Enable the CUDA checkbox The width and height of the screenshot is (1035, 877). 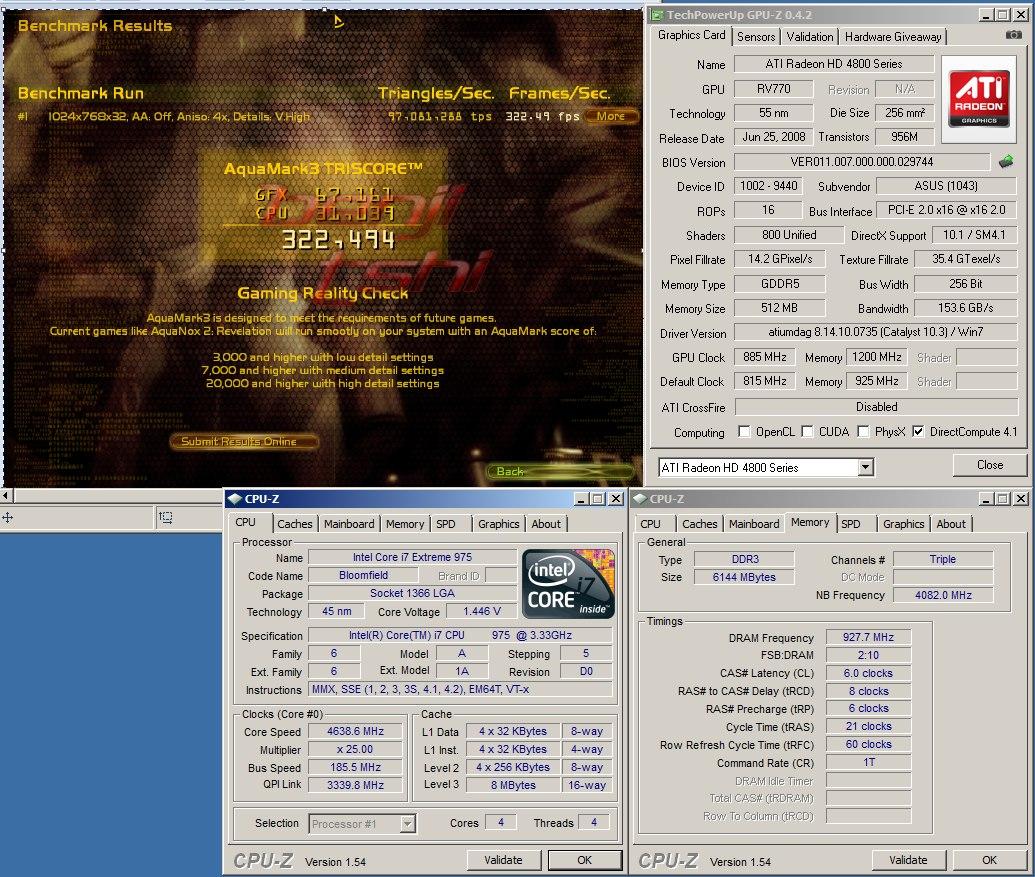(x=807, y=432)
